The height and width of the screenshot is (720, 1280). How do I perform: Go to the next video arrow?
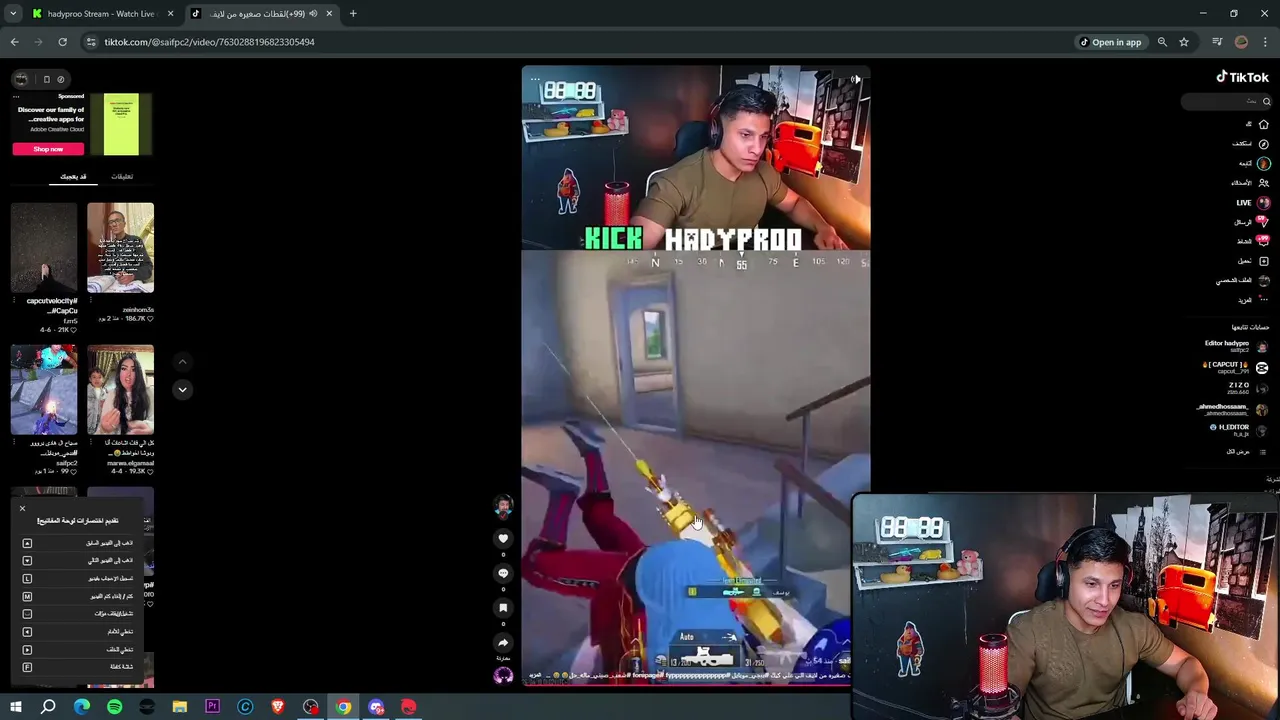pos(182,389)
